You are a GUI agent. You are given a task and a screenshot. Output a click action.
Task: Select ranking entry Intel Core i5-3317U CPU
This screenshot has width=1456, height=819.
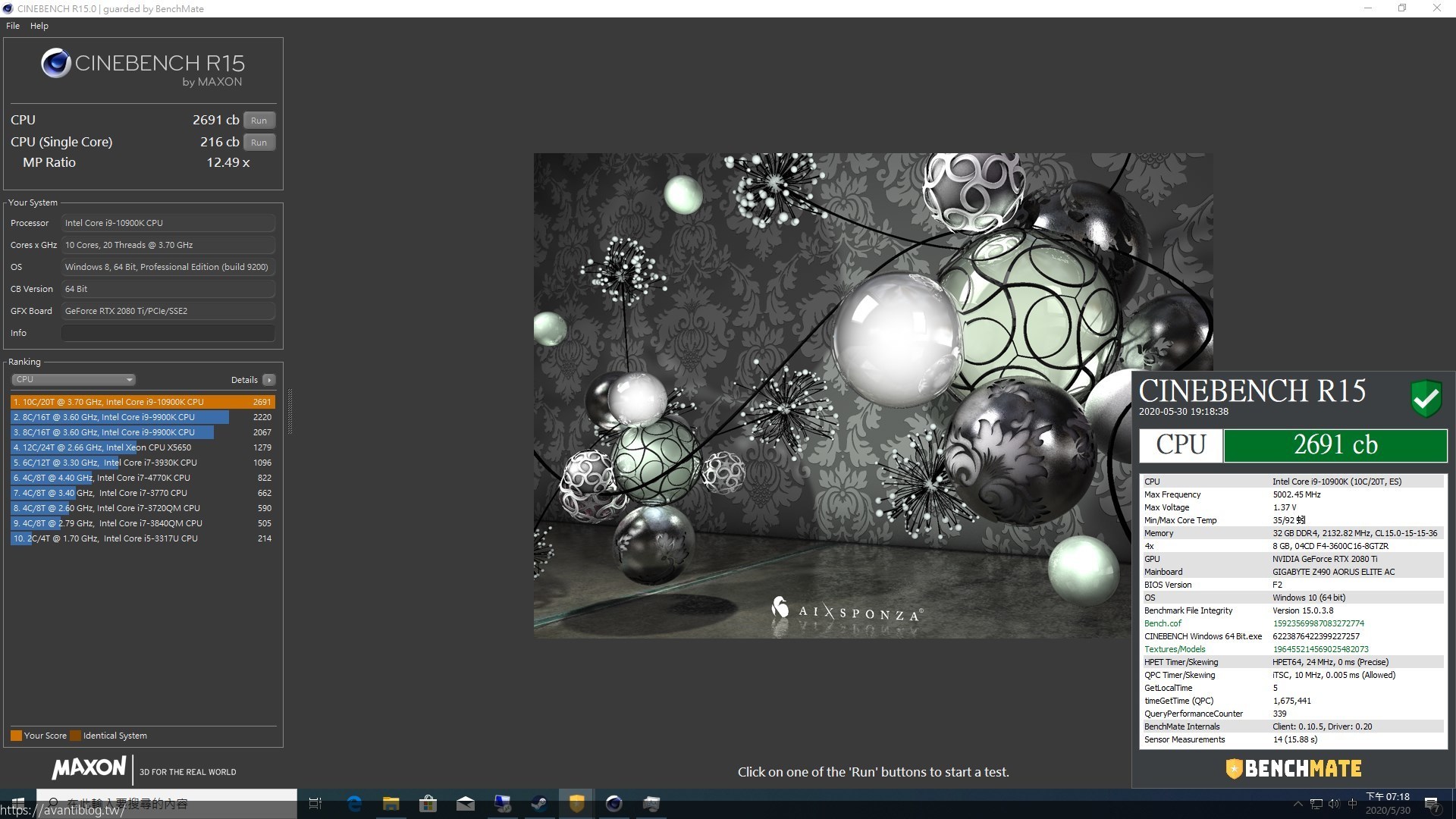point(143,538)
